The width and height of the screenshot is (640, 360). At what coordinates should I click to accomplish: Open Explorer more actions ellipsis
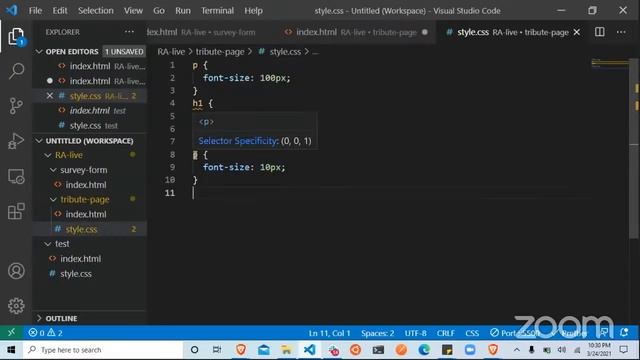click(x=129, y=32)
